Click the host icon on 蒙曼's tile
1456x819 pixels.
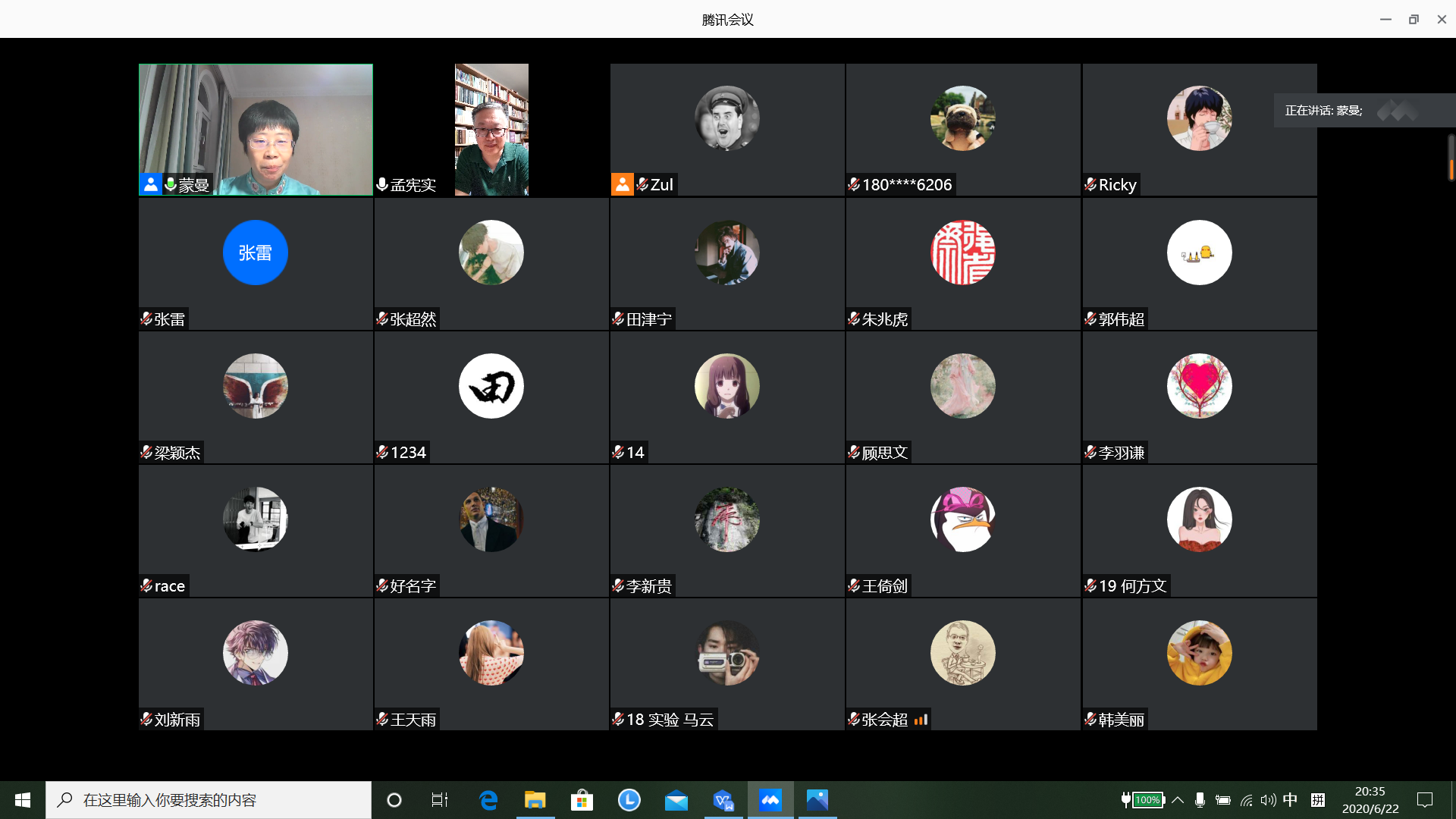(150, 184)
